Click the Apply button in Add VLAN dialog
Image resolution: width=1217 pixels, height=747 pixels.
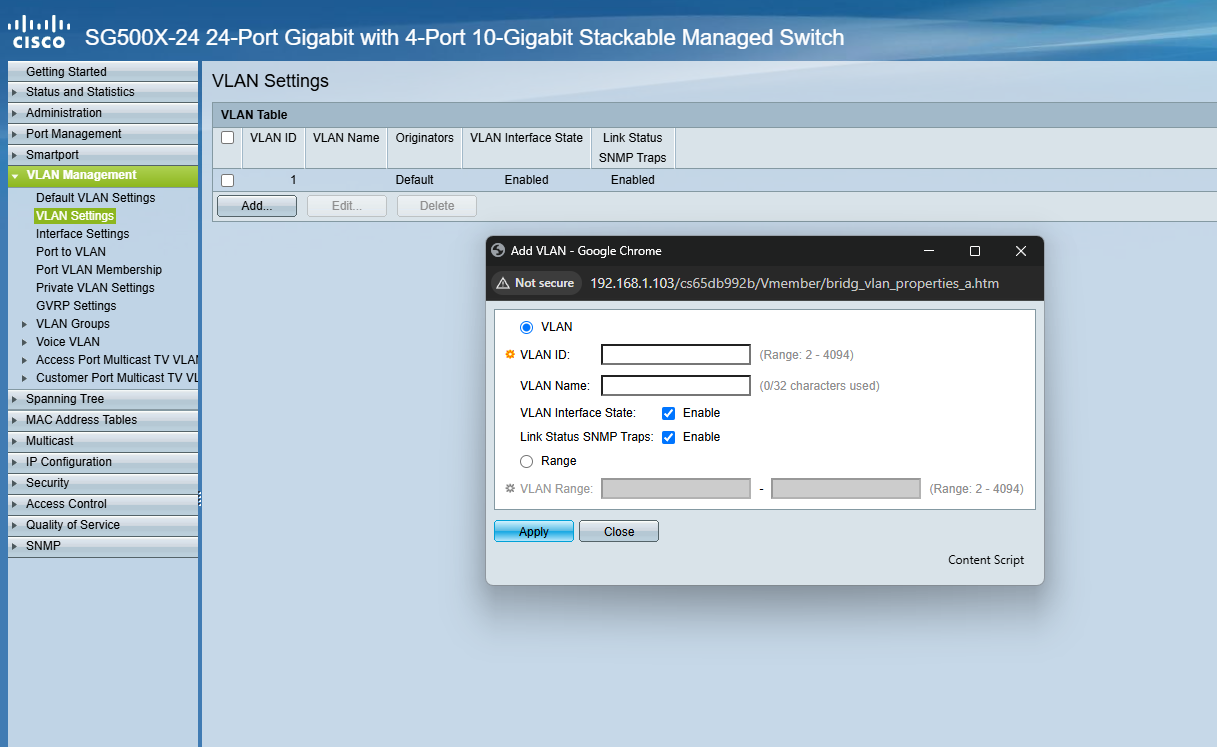[533, 531]
